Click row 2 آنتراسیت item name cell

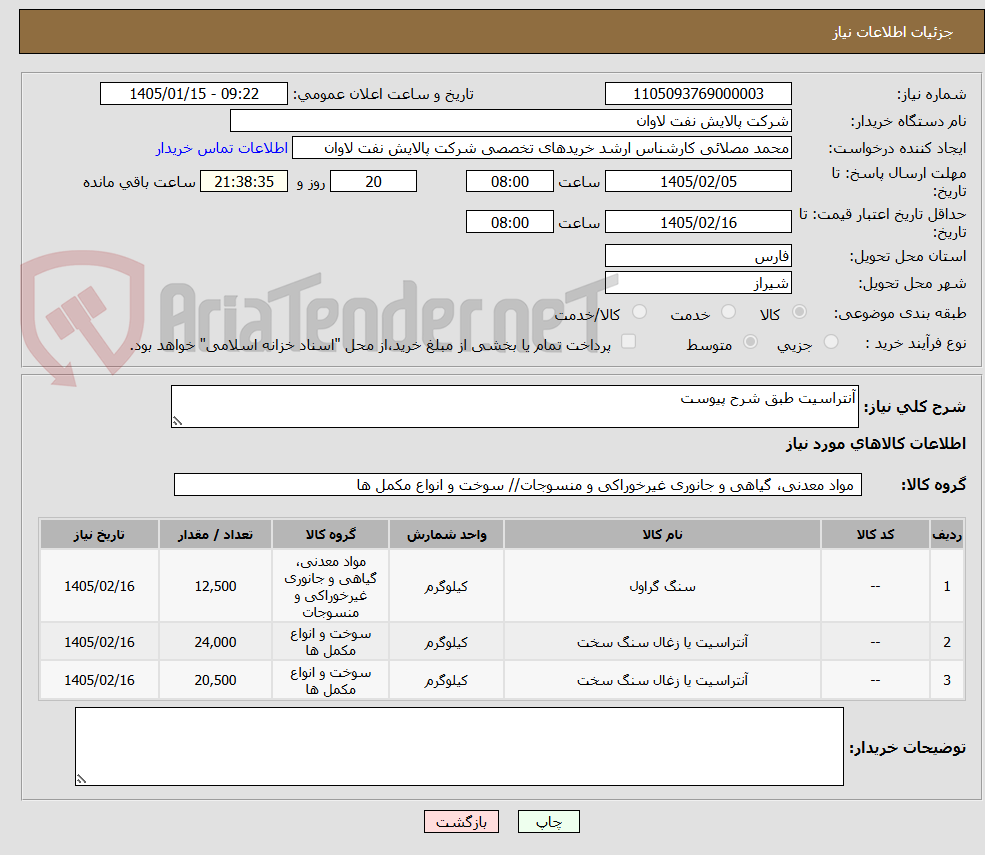[x=662, y=642]
